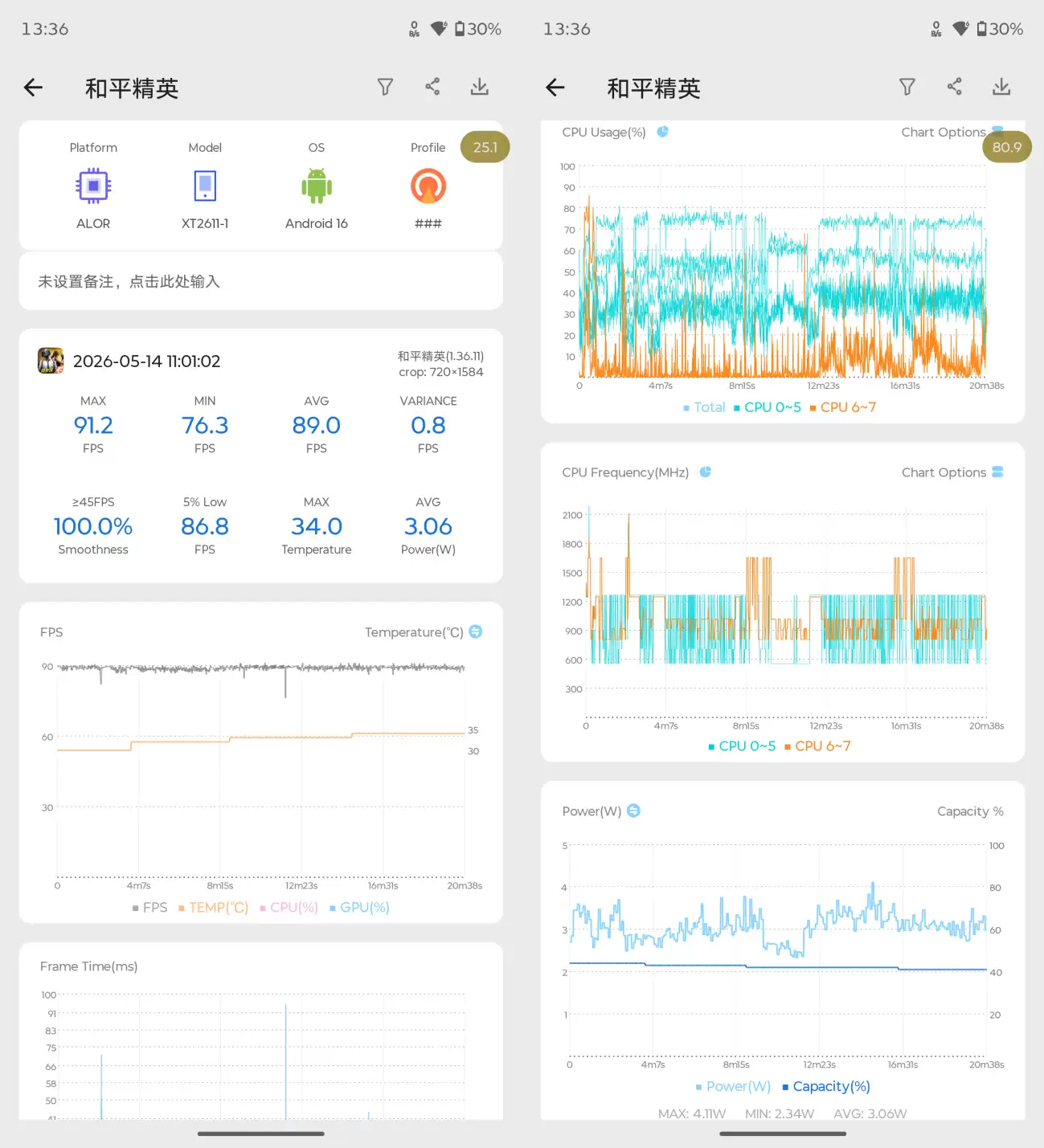Viewport: 1044px width, 1148px height.
Task: Open the filter icon on the right screen
Action: coord(907,87)
